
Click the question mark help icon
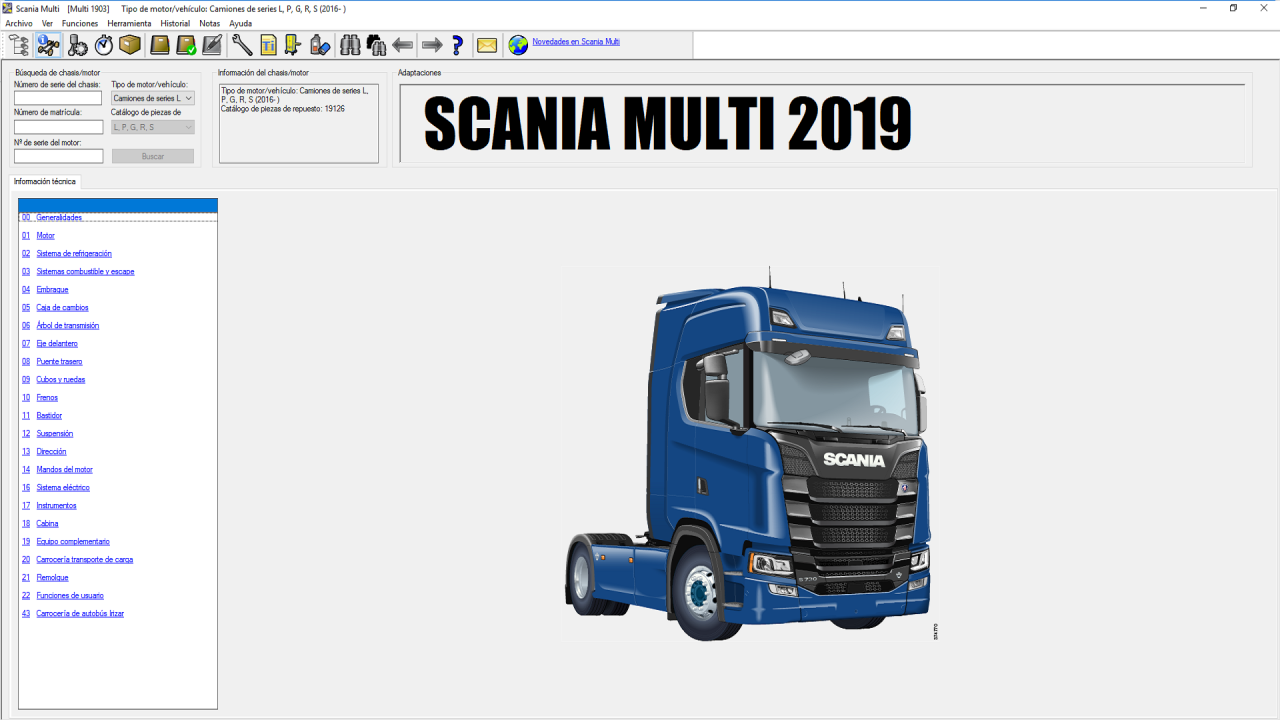tap(457, 45)
